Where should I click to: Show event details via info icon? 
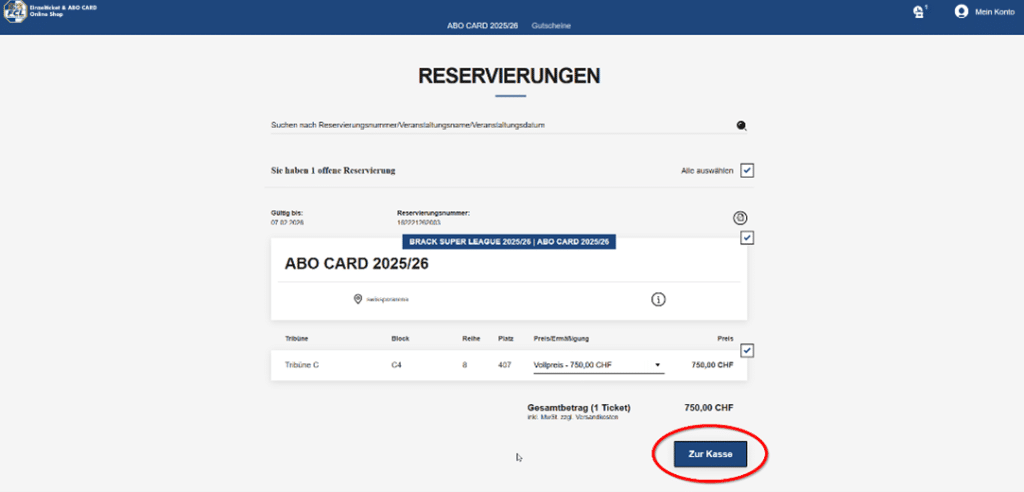tap(658, 299)
